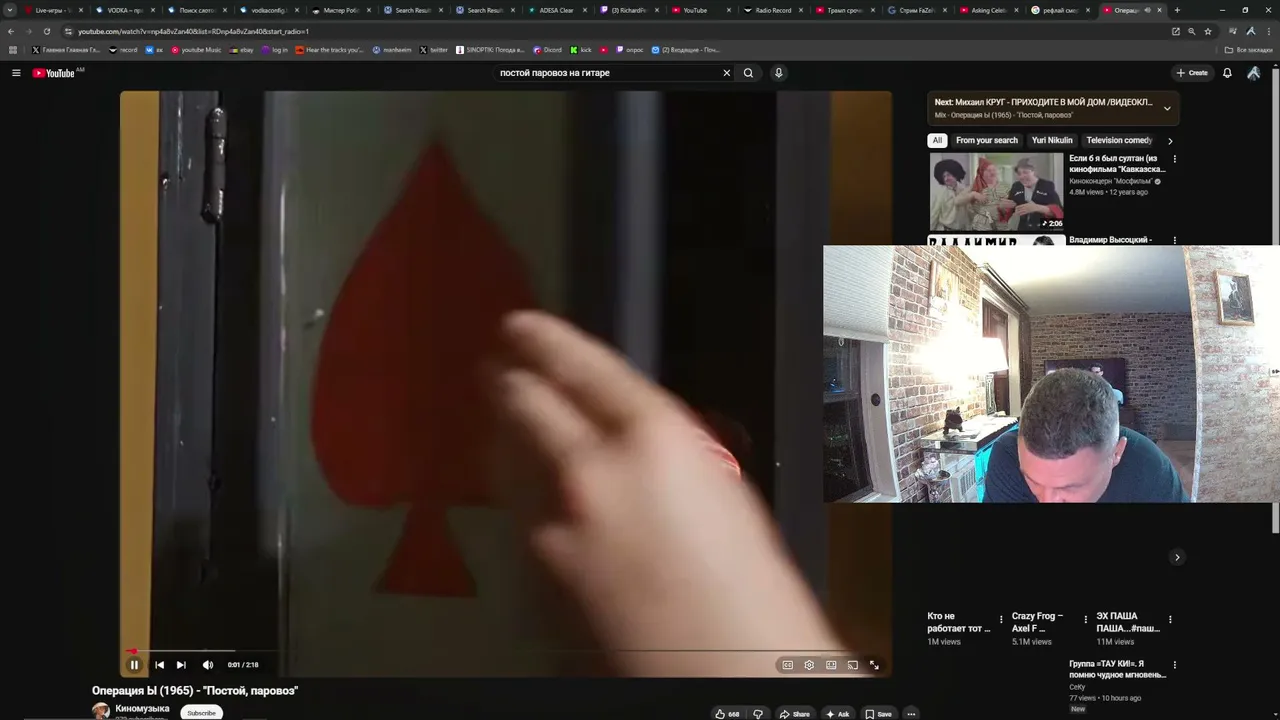The image size is (1280, 720).
Task: Start voice search with microphone icon
Action: point(778,73)
